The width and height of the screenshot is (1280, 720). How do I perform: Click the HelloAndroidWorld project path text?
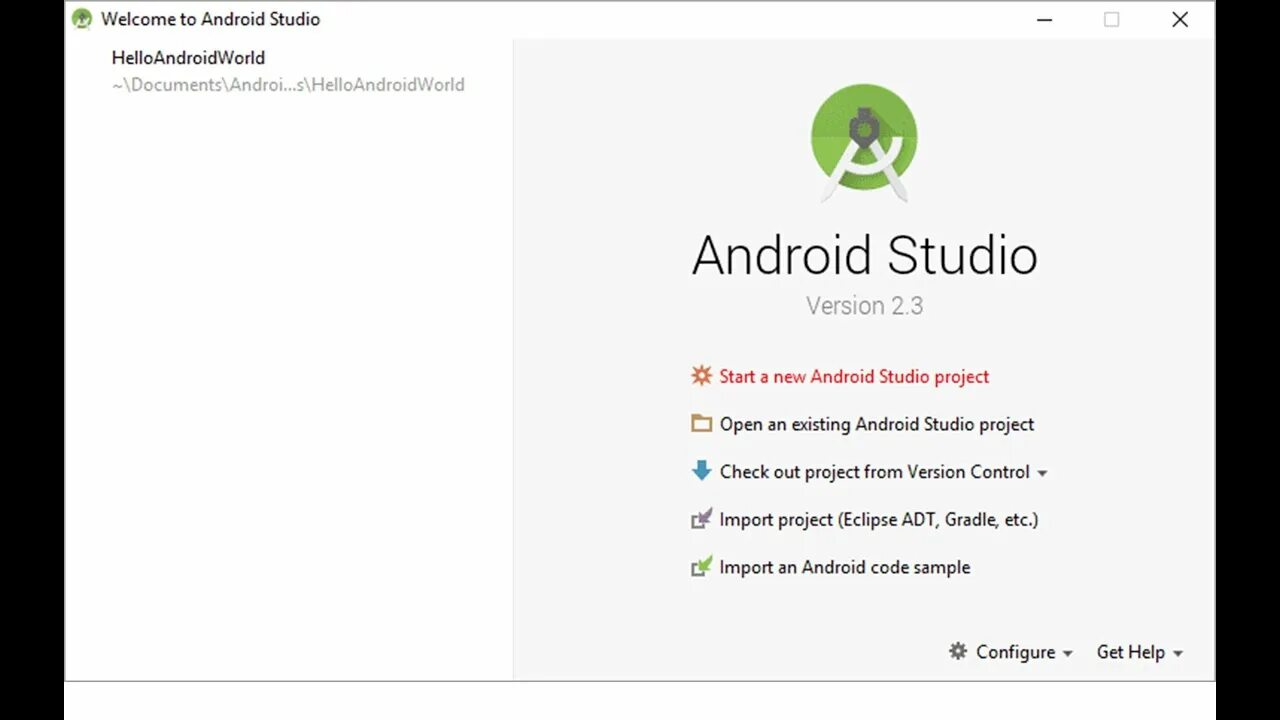[288, 85]
